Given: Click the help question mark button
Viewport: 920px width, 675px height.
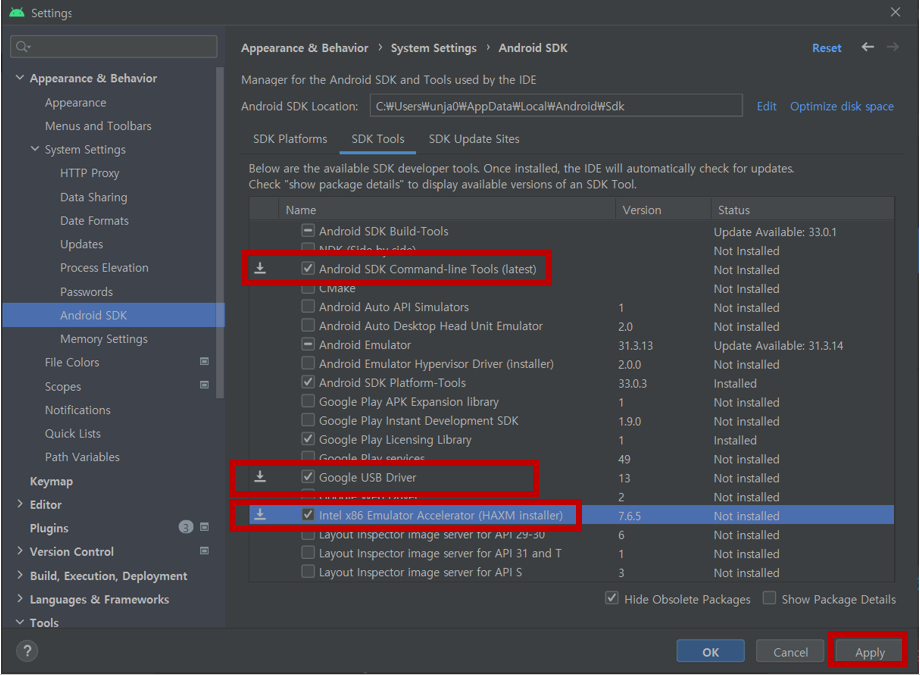Looking at the screenshot, I should pyautogui.click(x=27, y=650).
